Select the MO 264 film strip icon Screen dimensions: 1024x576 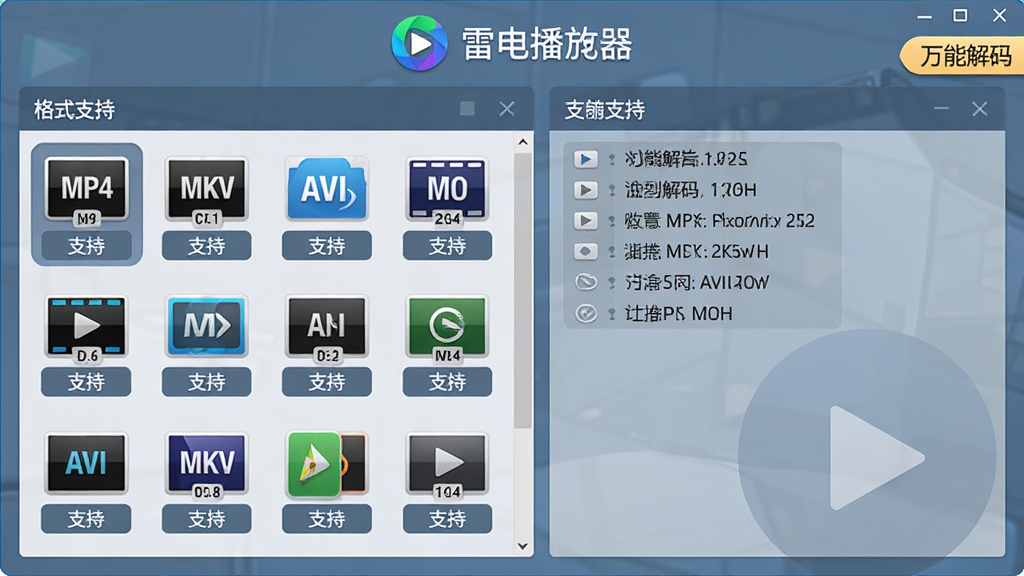point(447,191)
